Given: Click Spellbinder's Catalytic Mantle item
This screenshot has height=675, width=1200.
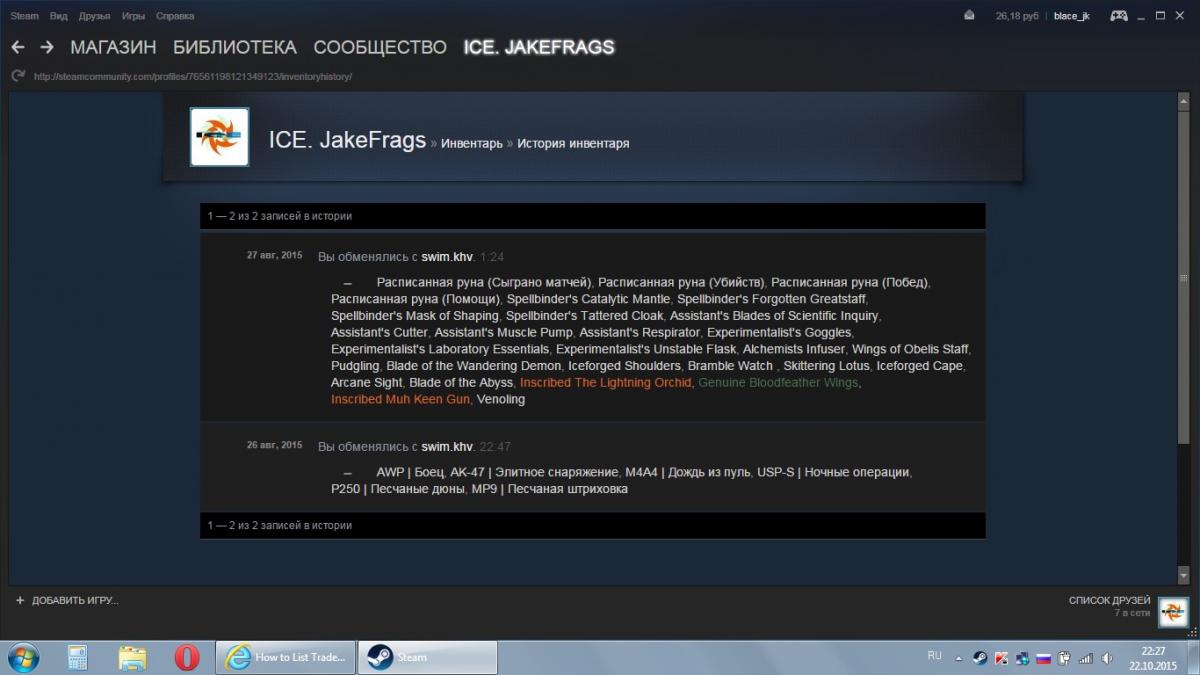Looking at the screenshot, I should 588,299.
